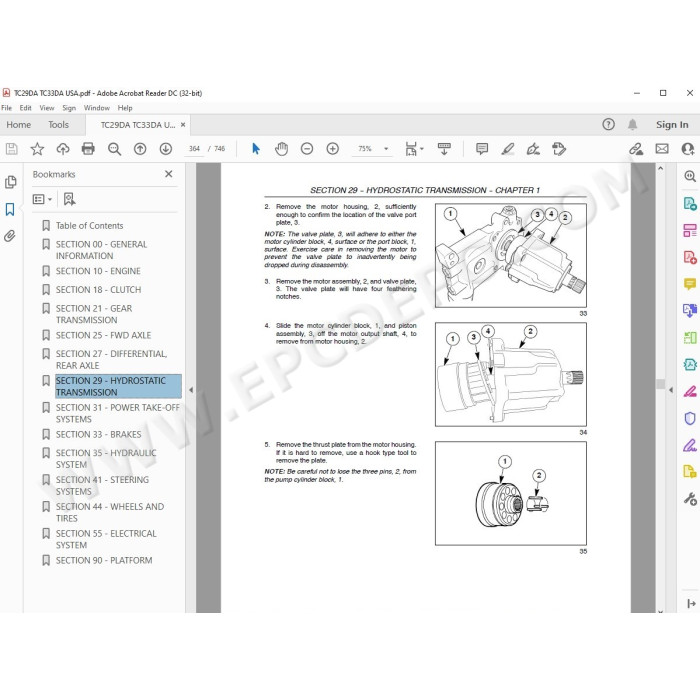Screen dimensions: 700x700
Task: Open the right-pane Search tool
Action: 690,176
